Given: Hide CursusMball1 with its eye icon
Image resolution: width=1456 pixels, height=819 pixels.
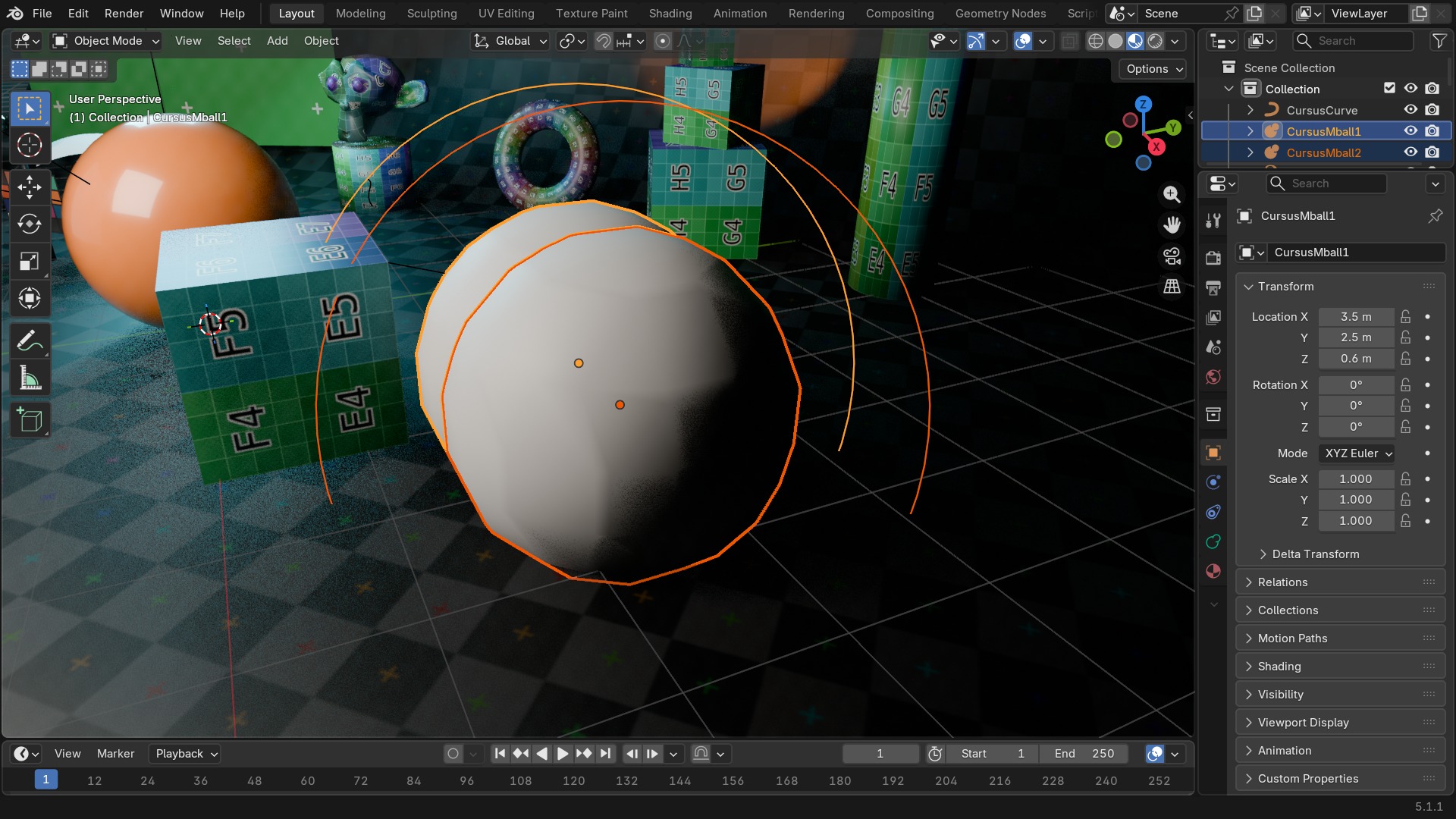Looking at the screenshot, I should tap(1410, 131).
